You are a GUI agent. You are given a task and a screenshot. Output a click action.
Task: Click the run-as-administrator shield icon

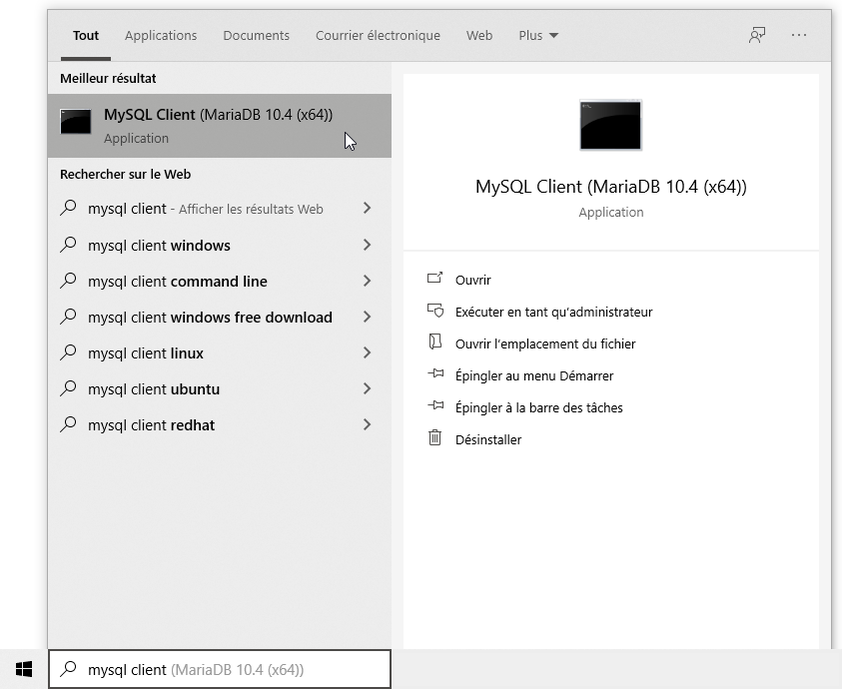click(x=435, y=310)
